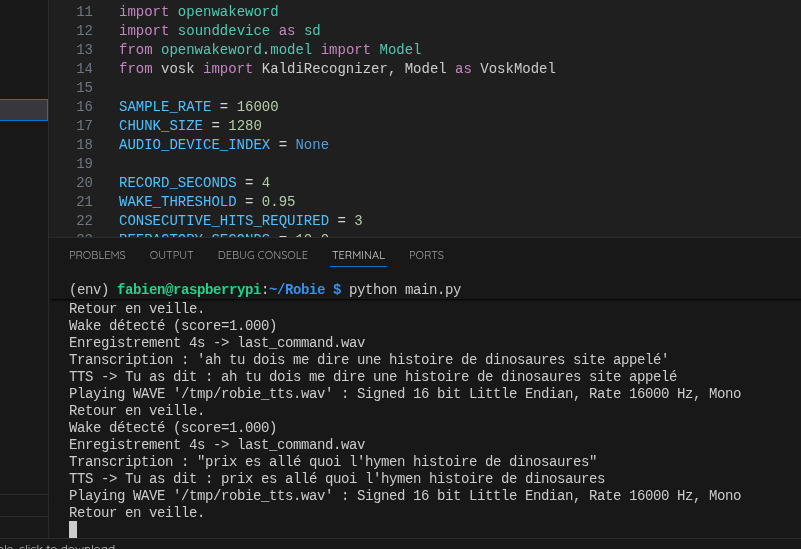
Task: Click 'import sounddevice as sd' code line
Action: [x=220, y=31]
